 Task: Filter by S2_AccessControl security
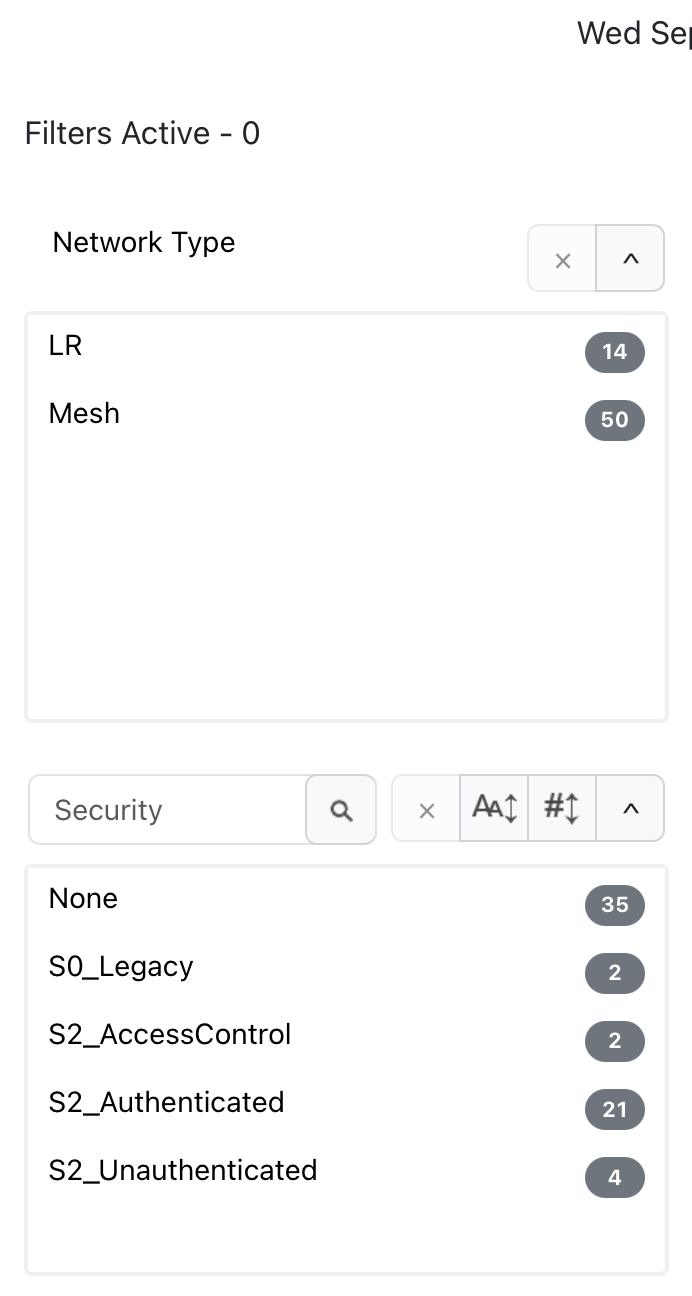click(x=346, y=1036)
